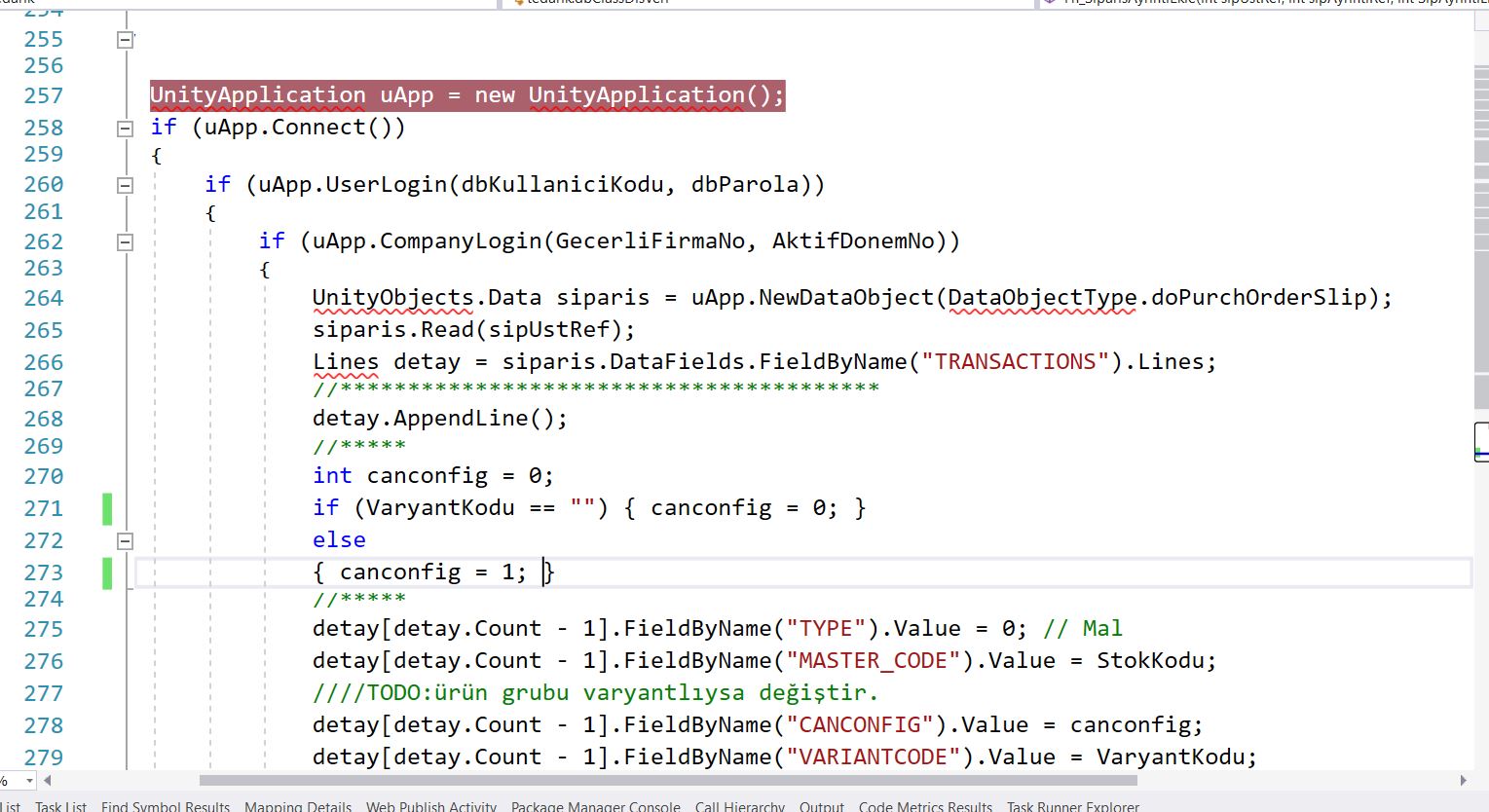Viewport: 1489px width, 812px height.
Task: Open the Web Publish Activity tab
Action: point(431,806)
